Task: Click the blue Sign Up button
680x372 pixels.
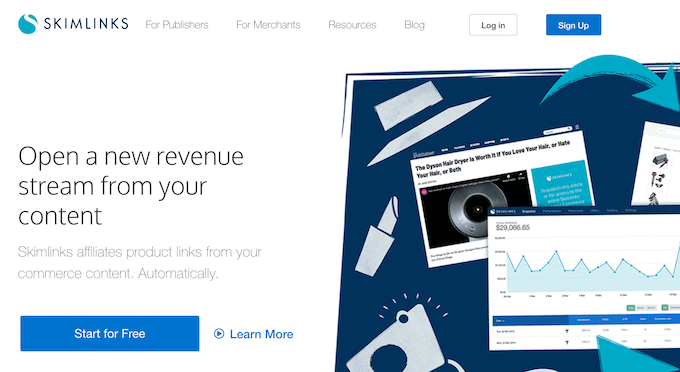Action: [x=573, y=25]
